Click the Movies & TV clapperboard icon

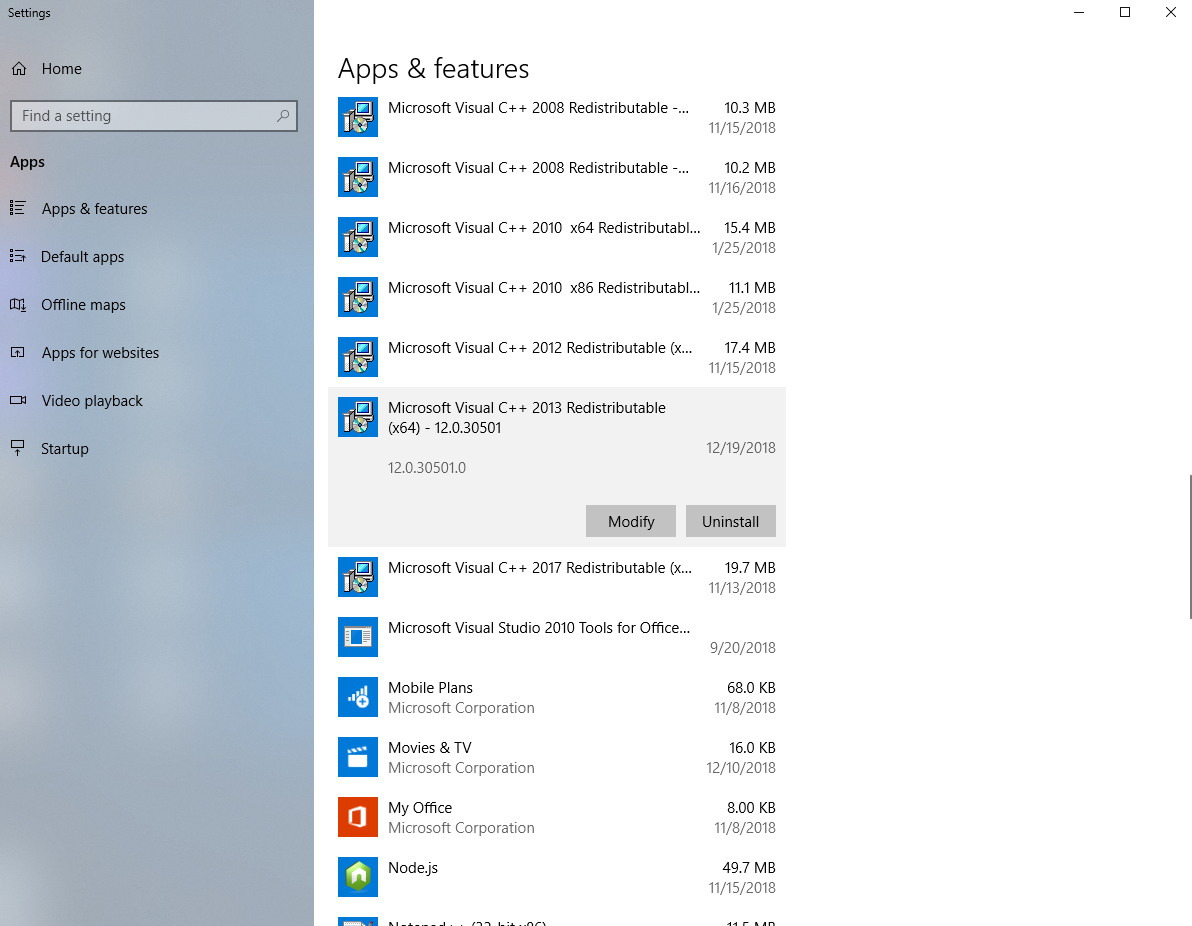click(358, 757)
